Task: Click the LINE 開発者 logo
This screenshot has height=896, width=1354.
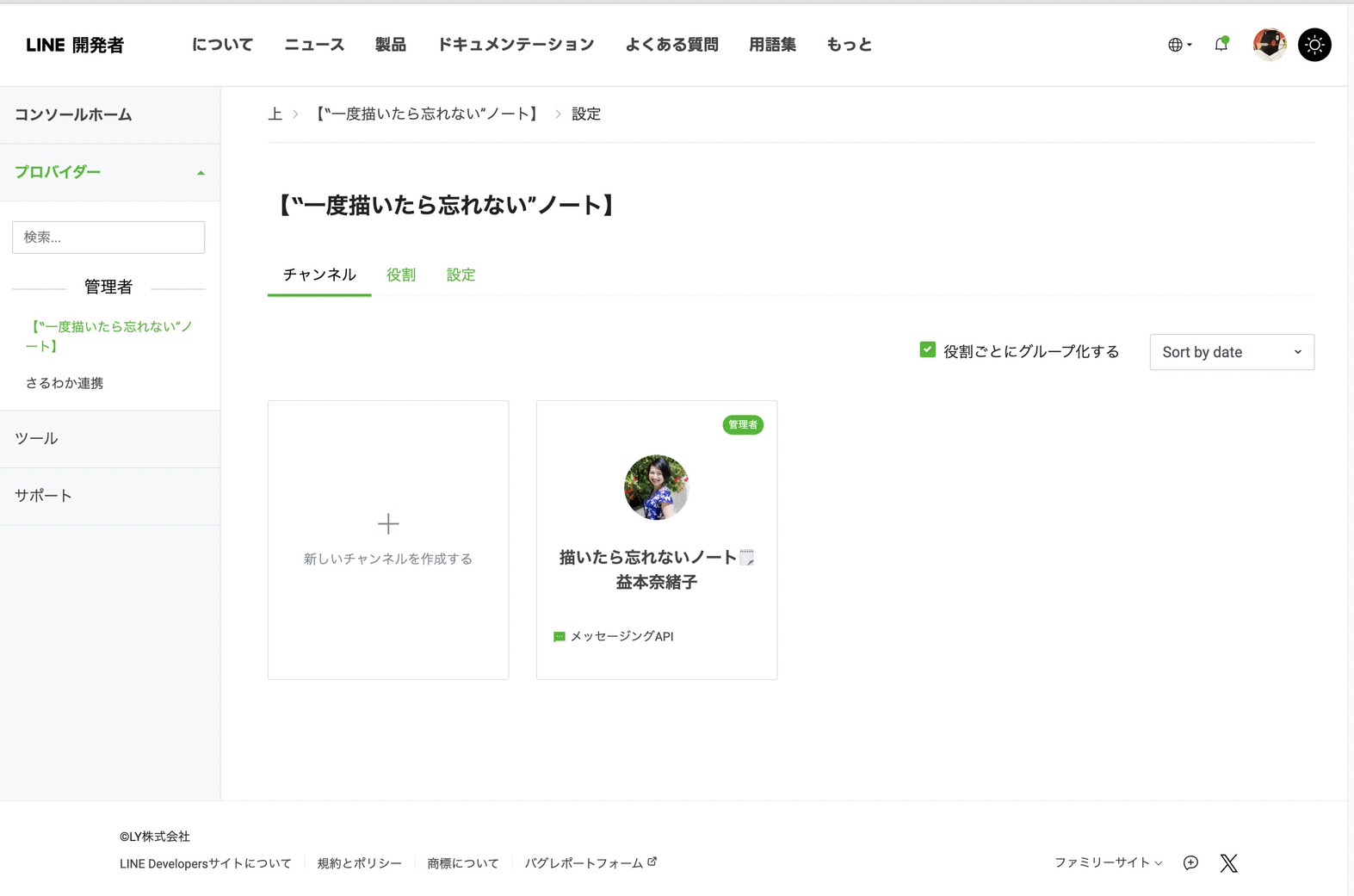Action: click(x=75, y=45)
